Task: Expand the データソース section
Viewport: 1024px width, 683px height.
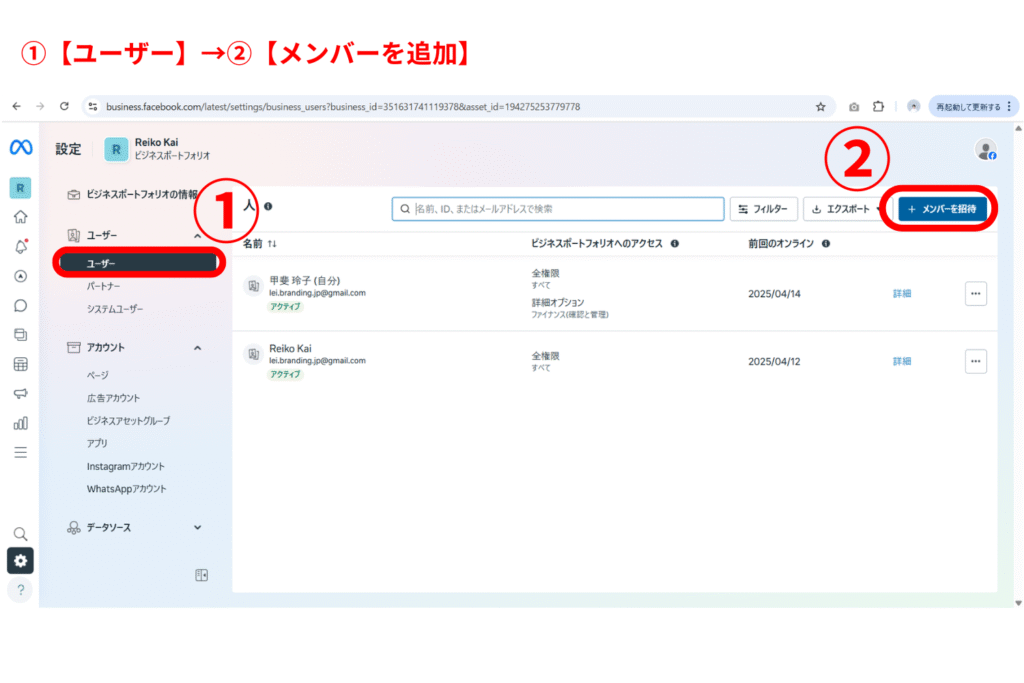Action: [x=197, y=528]
